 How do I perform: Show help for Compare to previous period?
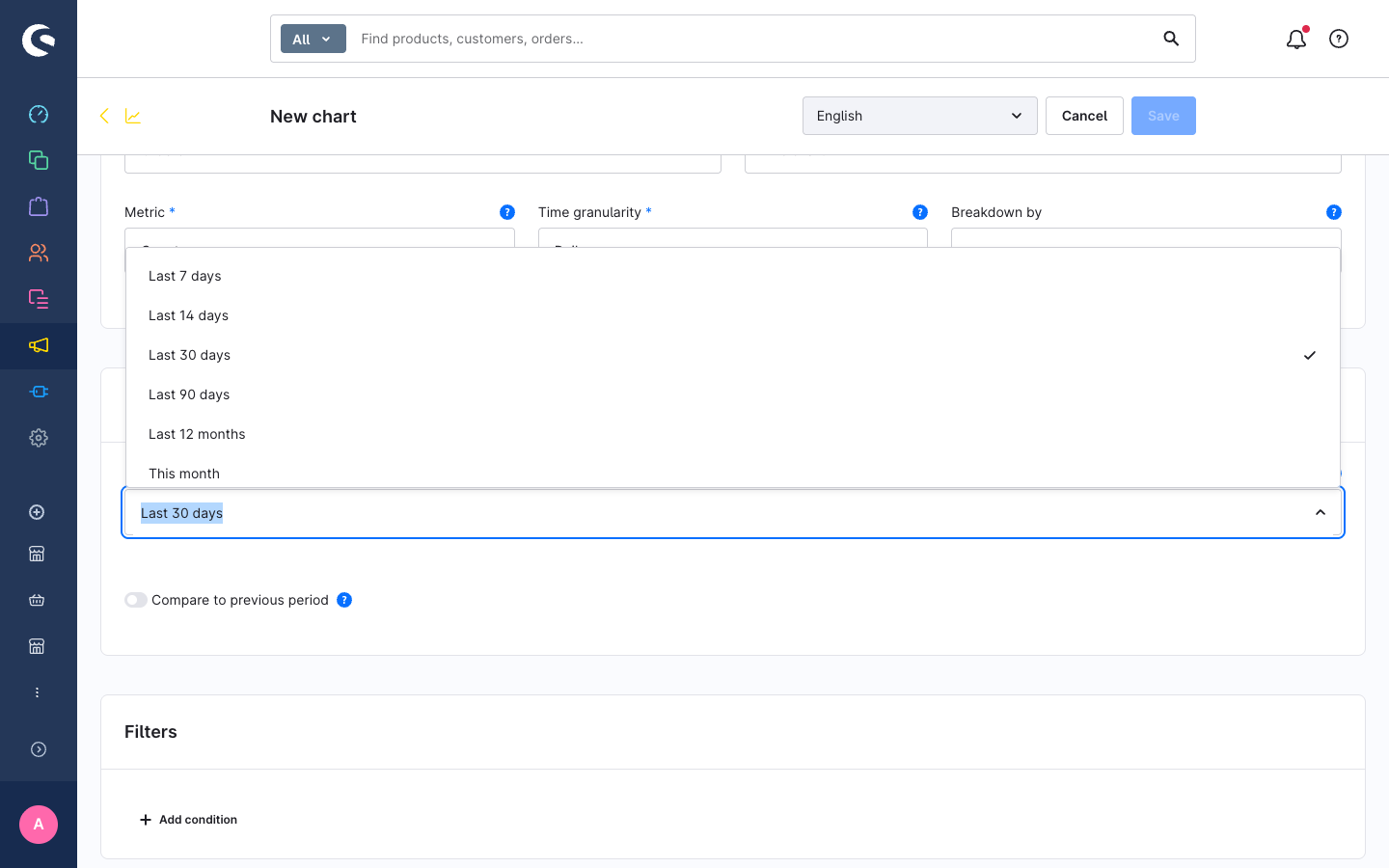click(344, 600)
